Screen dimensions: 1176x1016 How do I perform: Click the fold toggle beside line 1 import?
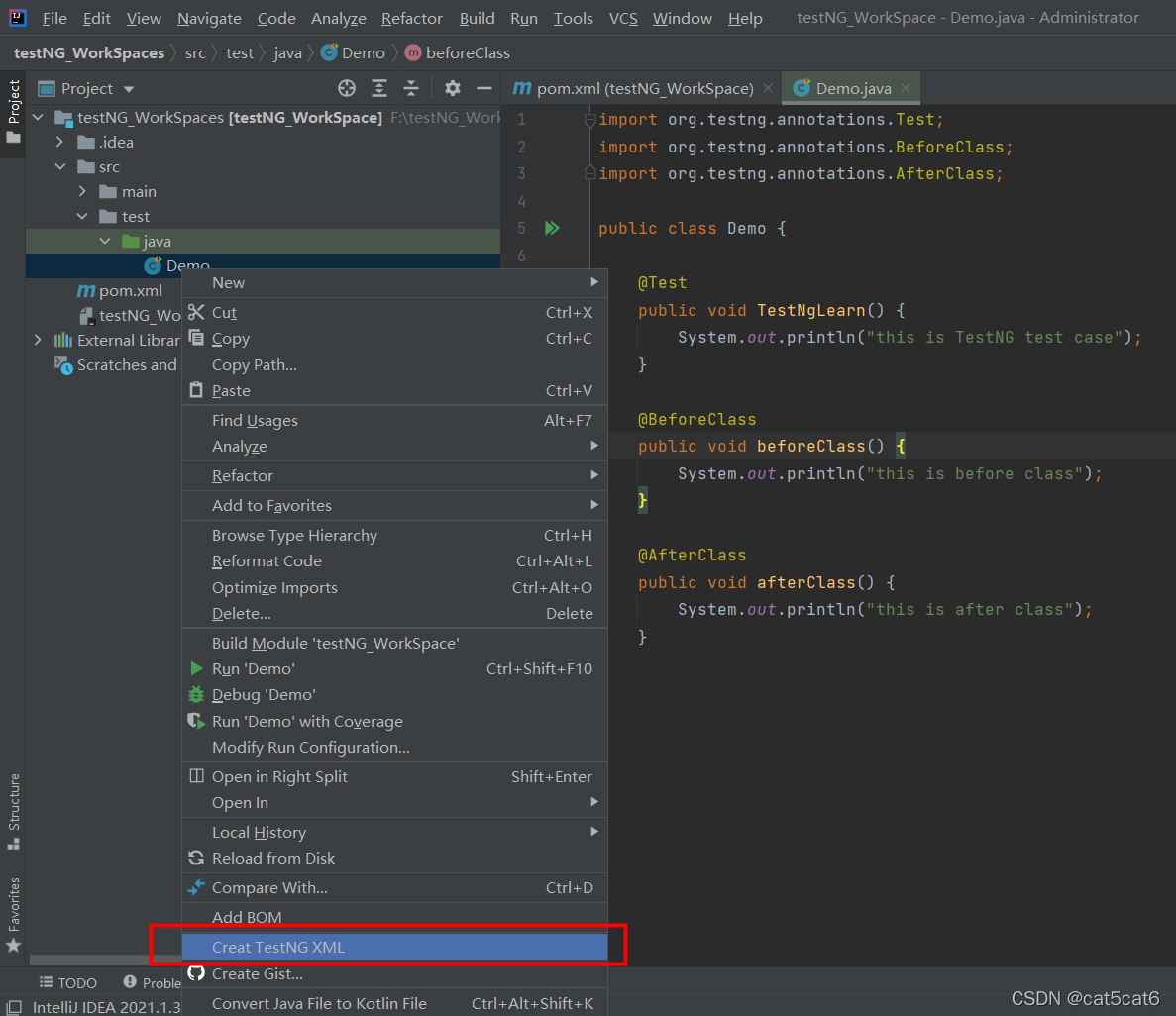[589, 120]
